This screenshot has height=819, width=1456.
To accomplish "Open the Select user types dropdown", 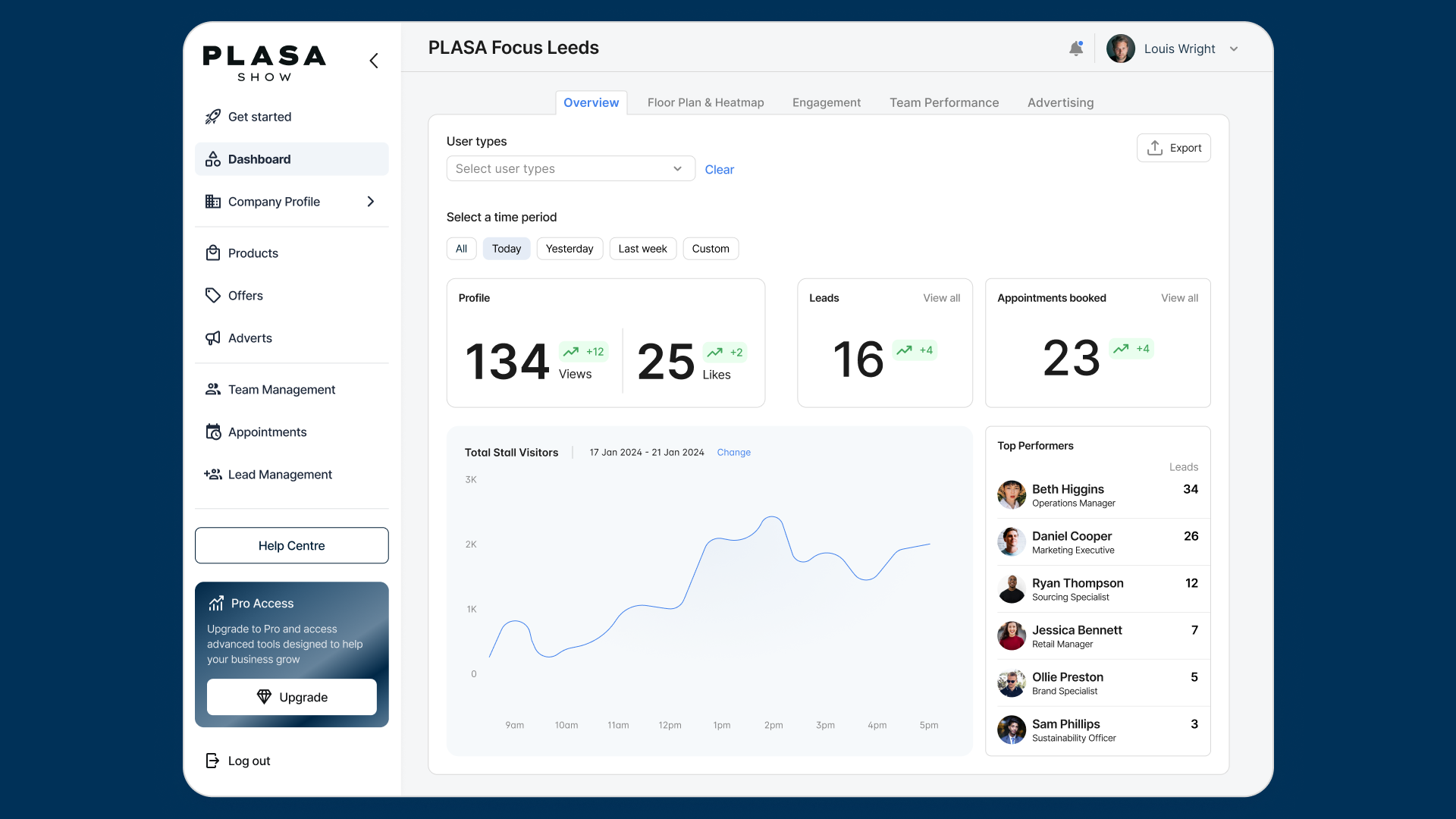I will pyautogui.click(x=570, y=168).
